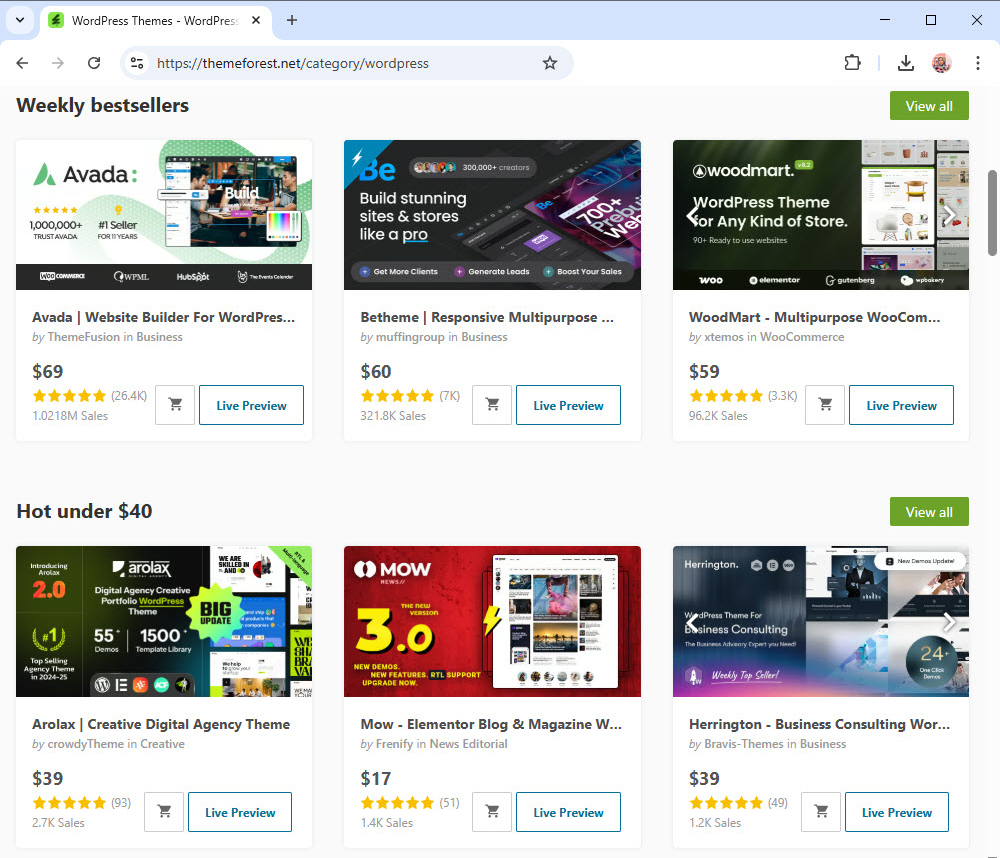Open Live Preview for Herrington
Image resolution: width=1000 pixels, height=858 pixels.
click(x=897, y=812)
